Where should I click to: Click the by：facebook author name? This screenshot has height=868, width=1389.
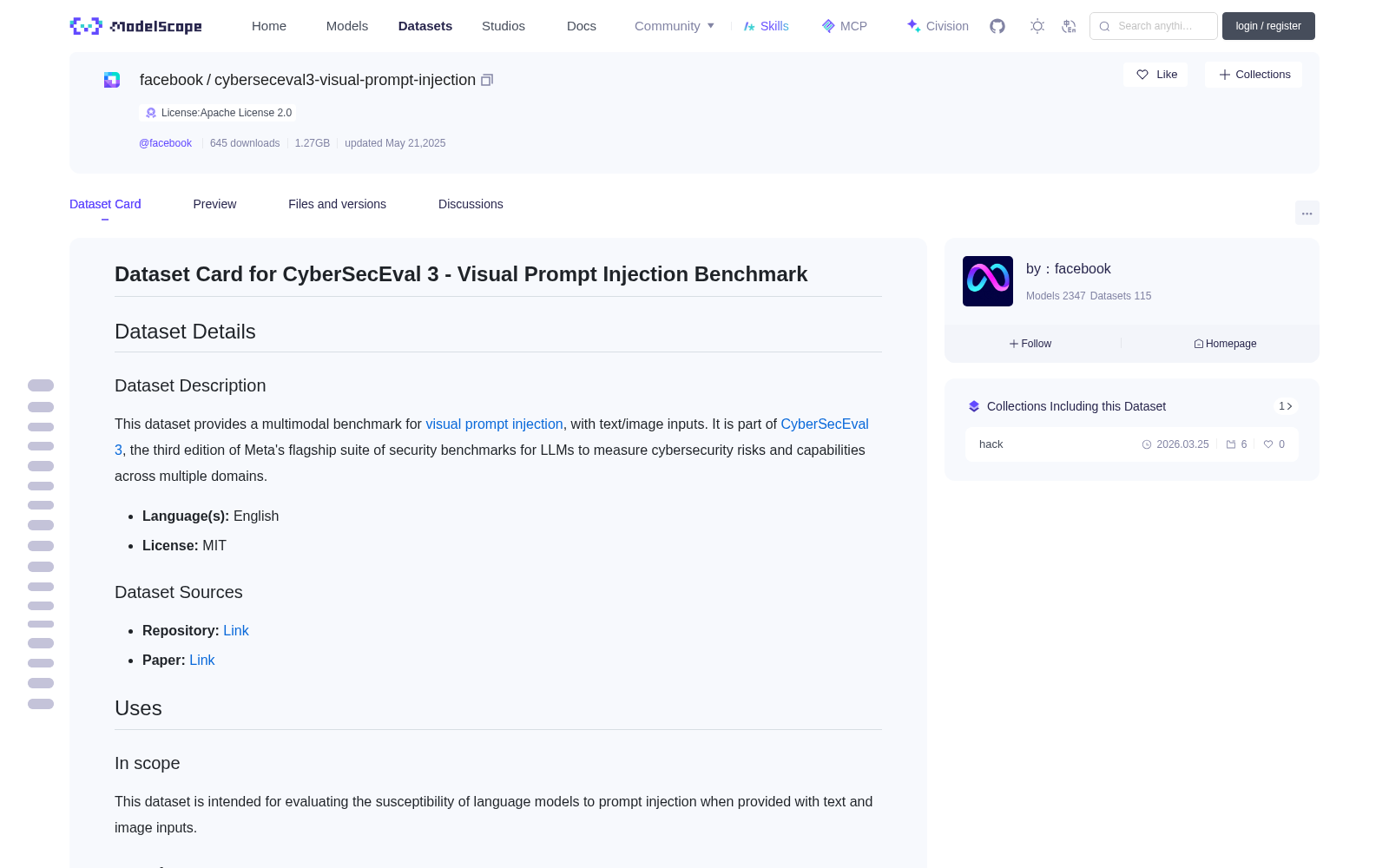[x=1069, y=269]
